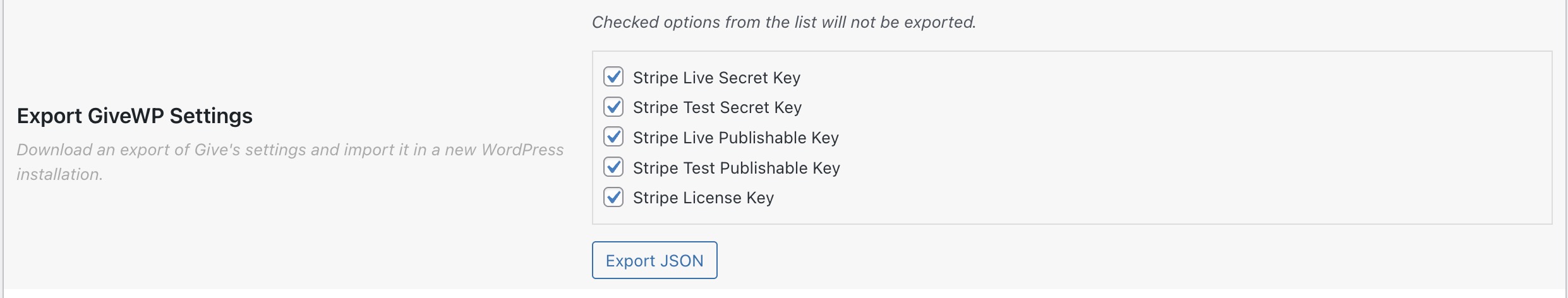Click the word "installation." in the description
The height and width of the screenshot is (298, 1568).
click(59, 175)
